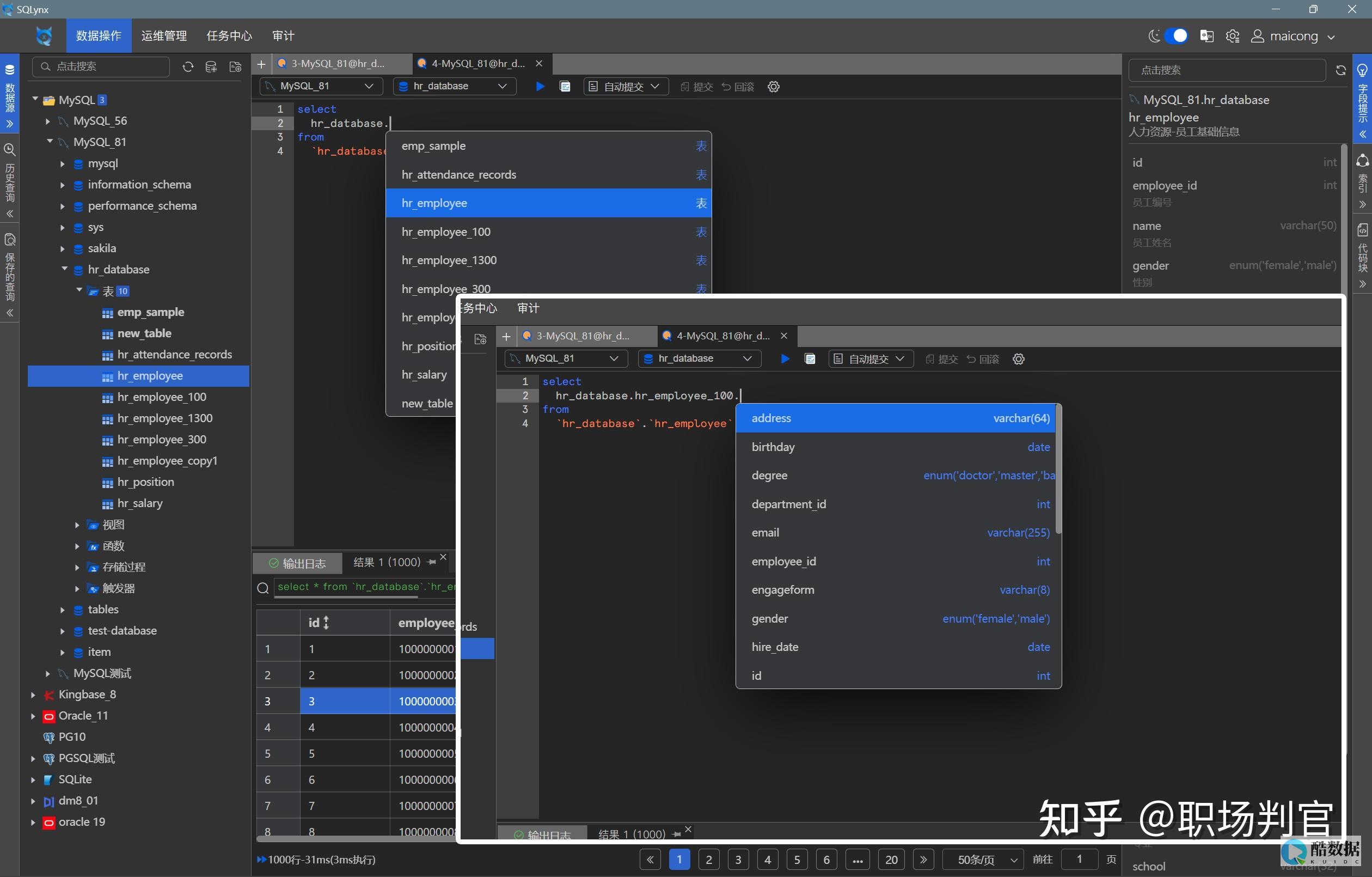Click the Chinese/English language switch icon
Screen dimensions: 1372x877
[1206, 36]
